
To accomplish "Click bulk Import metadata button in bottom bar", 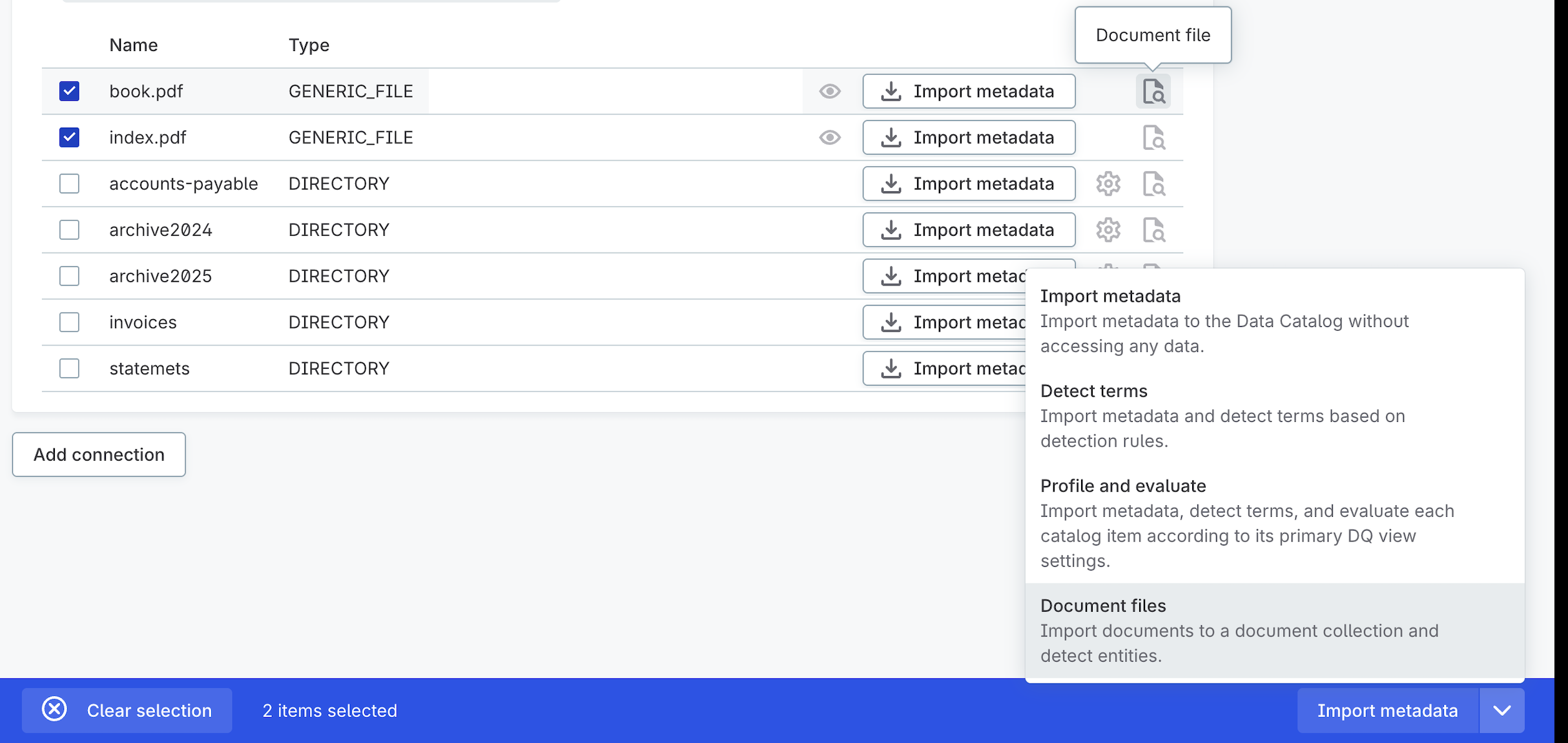I will pos(1387,711).
